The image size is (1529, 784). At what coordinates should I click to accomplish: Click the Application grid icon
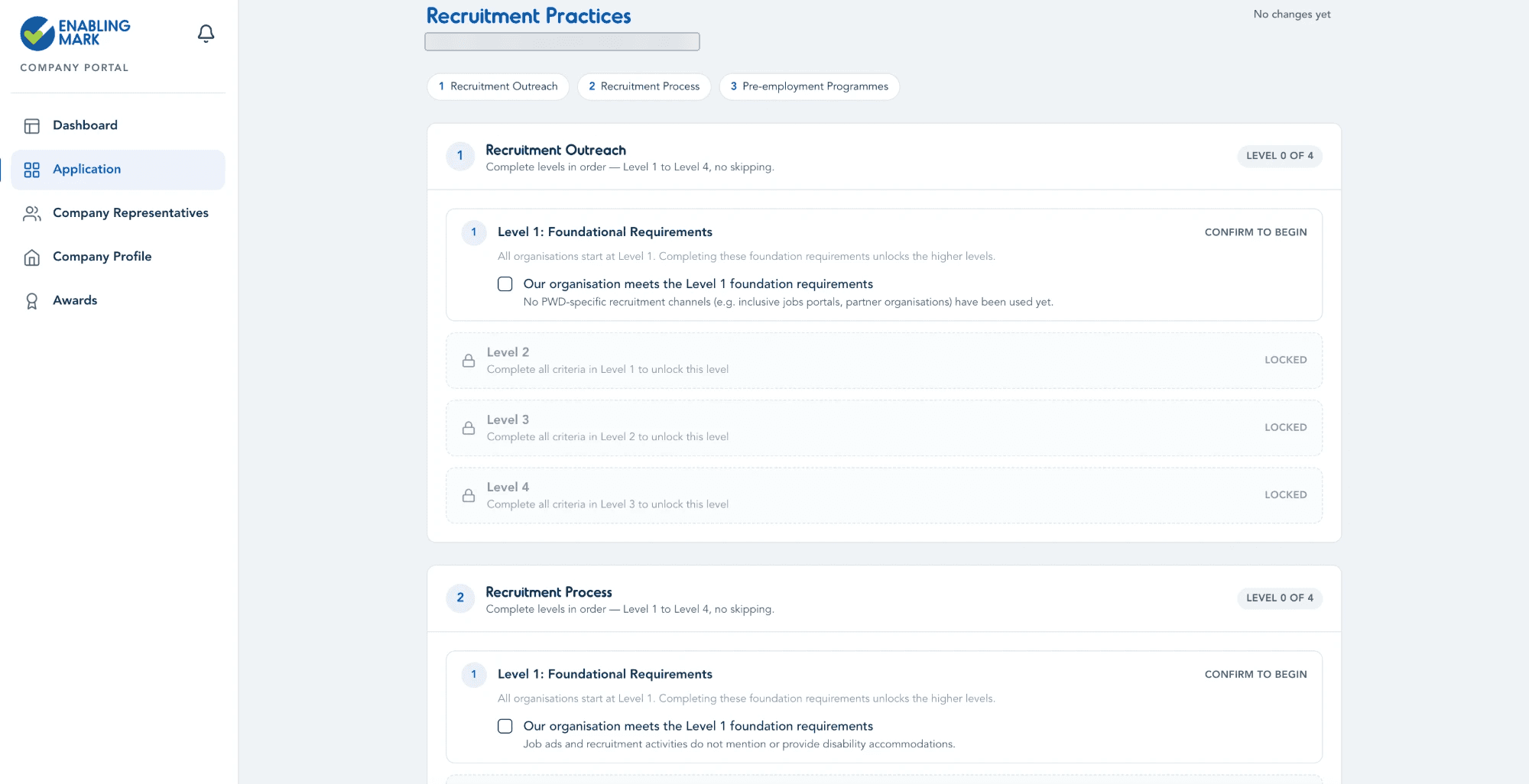[x=31, y=170]
